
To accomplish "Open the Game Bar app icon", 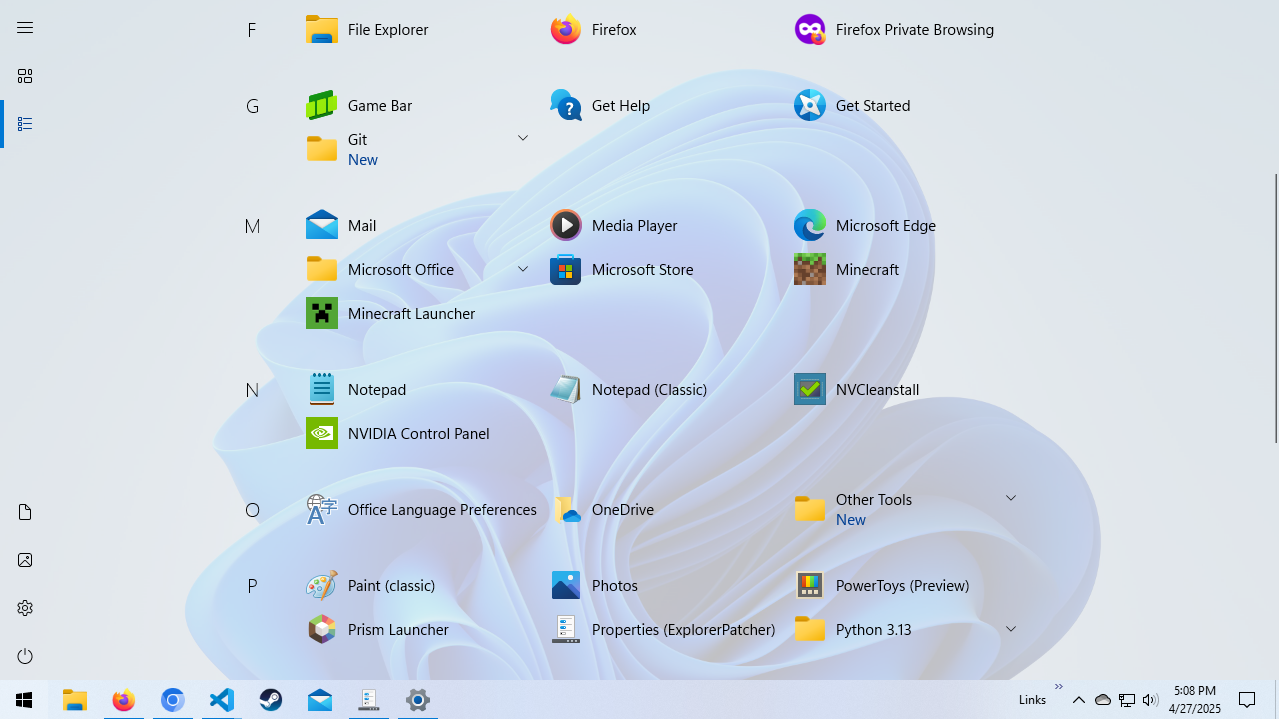I will tap(322, 105).
